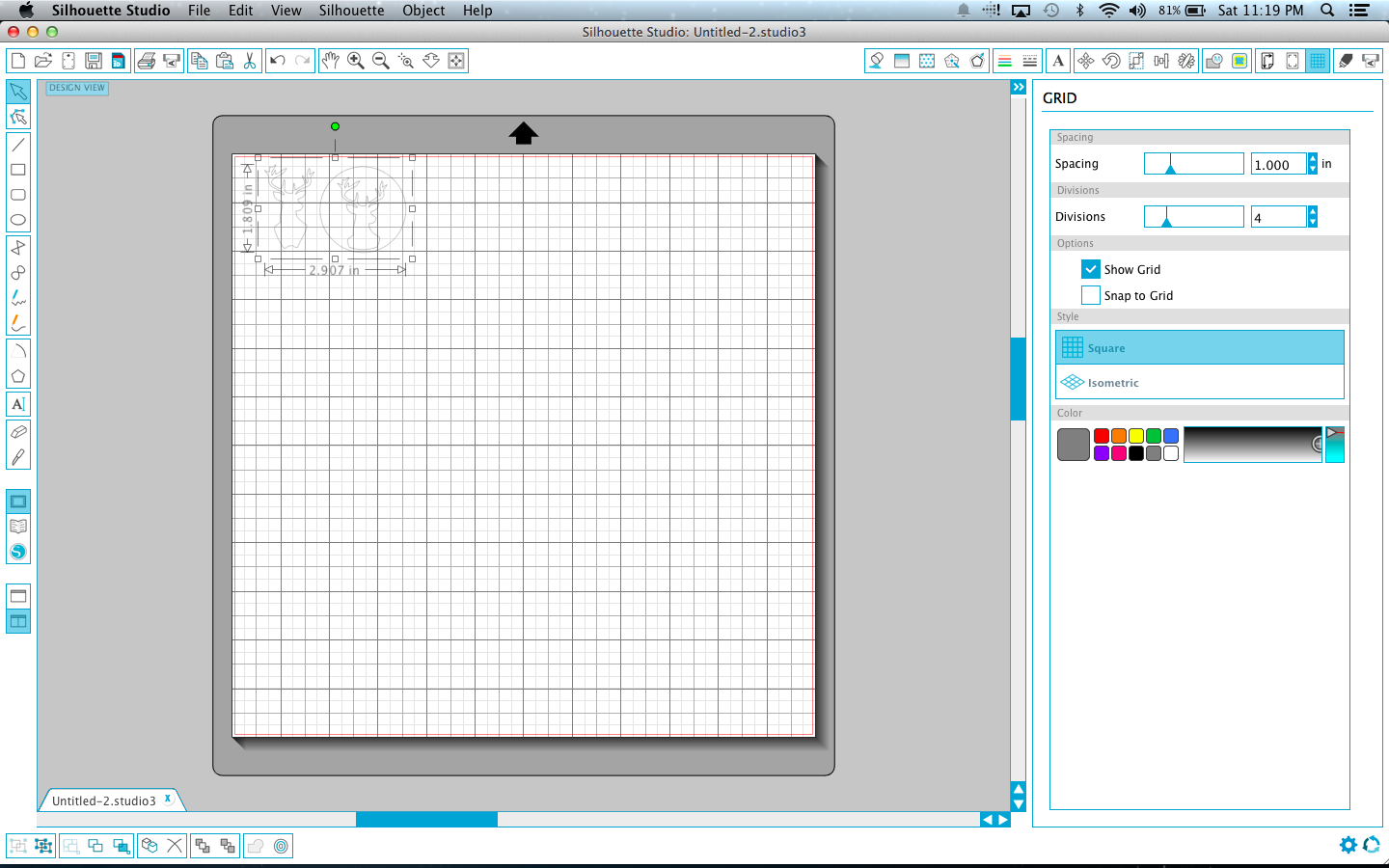Switch to the Untitled-2.studio3 tab
Screen dimensions: 1389x868
[x=103, y=800]
